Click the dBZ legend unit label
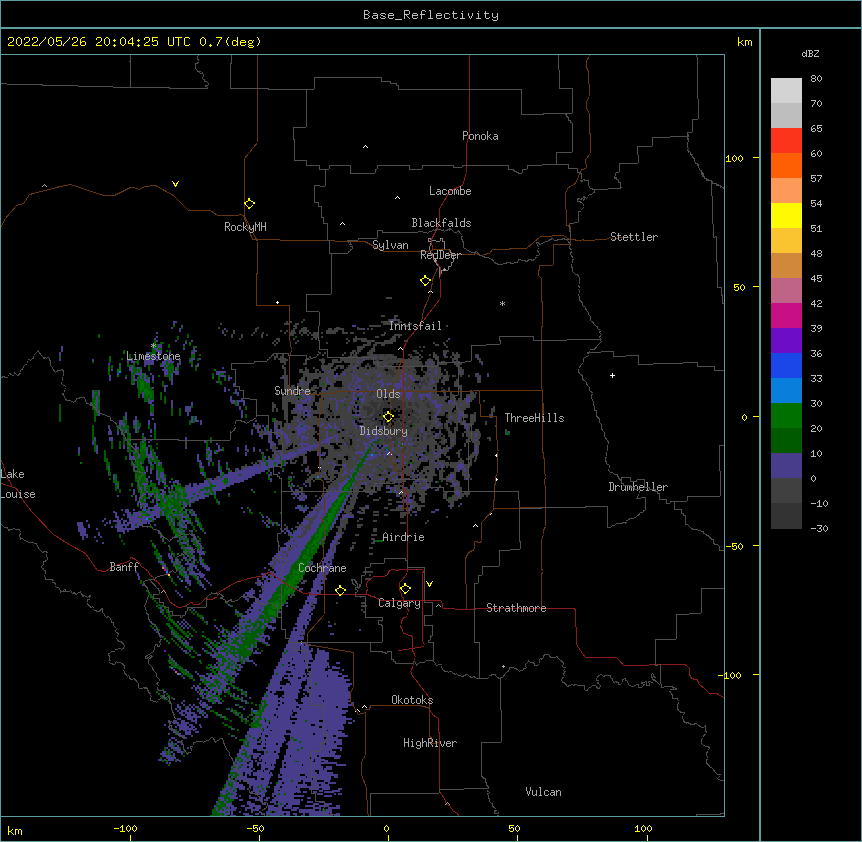Screen dimensions: 862x842 pyautogui.click(x=810, y=53)
